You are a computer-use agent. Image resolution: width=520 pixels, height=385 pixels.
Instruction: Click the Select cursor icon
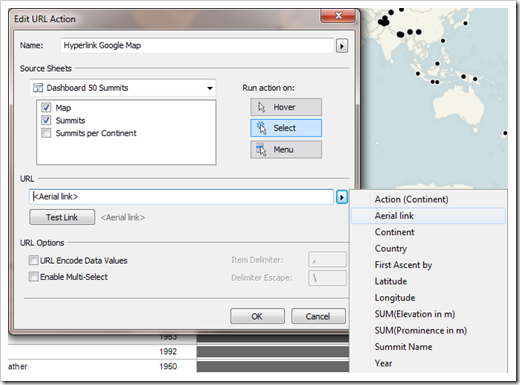click(262, 128)
